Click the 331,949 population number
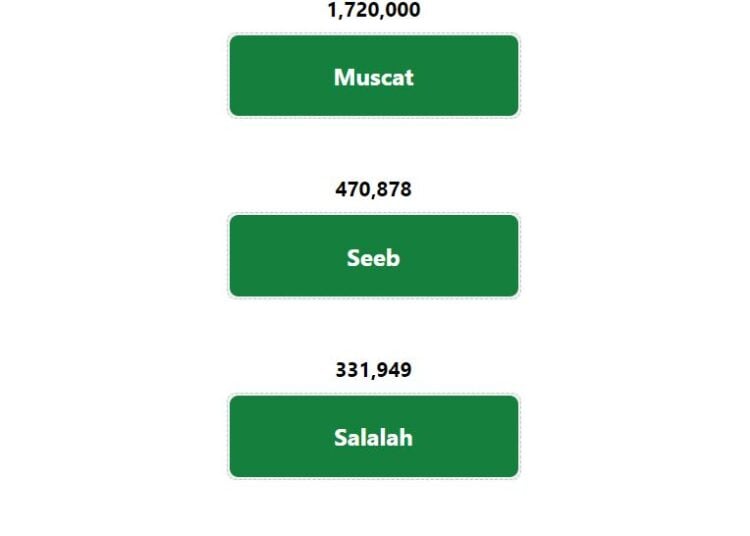The image size is (750, 536). tap(374, 370)
